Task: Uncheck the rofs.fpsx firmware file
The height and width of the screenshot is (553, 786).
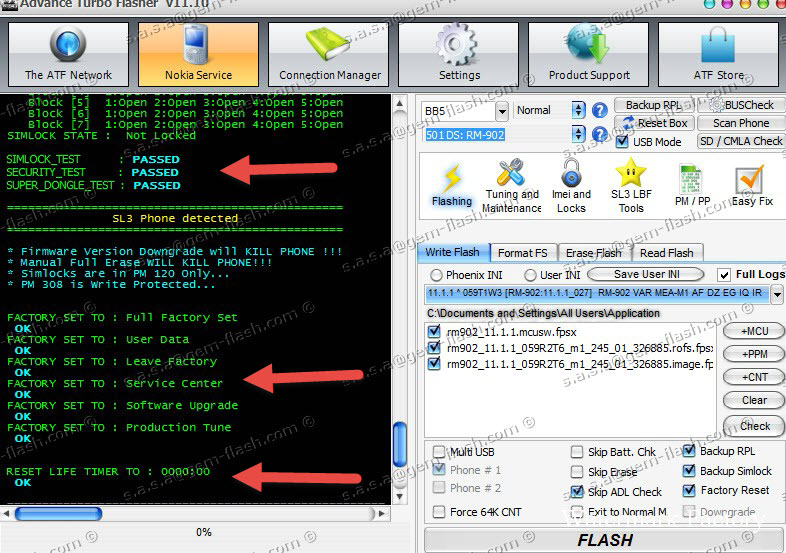Action: pyautogui.click(x=434, y=347)
